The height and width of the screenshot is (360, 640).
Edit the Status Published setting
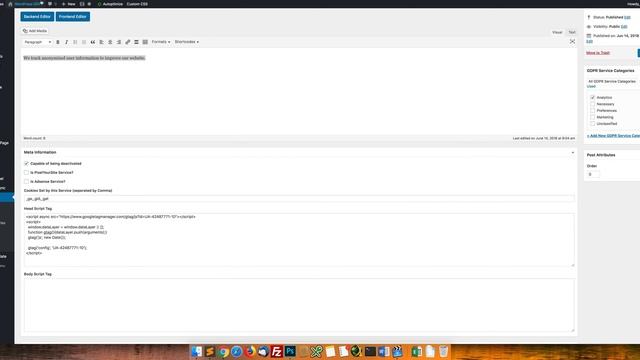[x=627, y=17]
